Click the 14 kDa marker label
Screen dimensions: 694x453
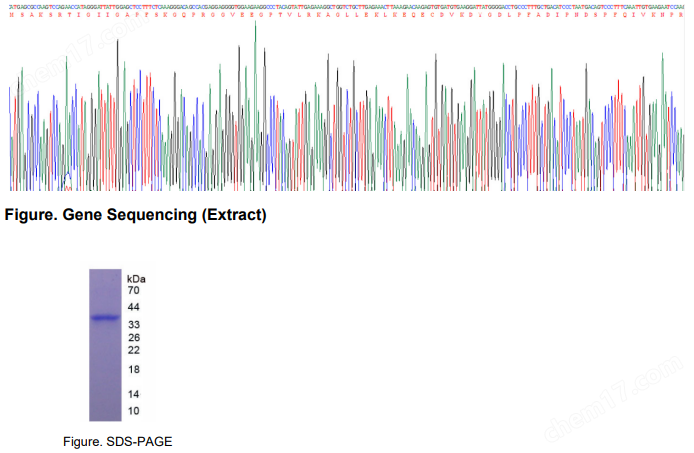[134, 394]
